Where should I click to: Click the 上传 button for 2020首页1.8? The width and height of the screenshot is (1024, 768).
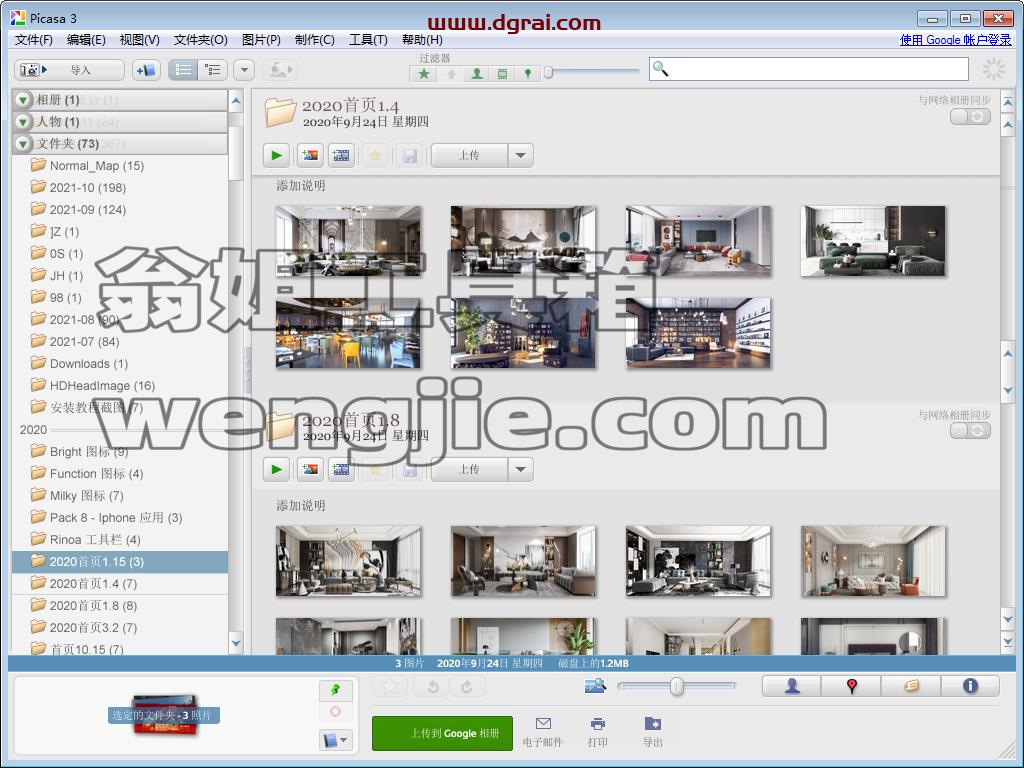(x=469, y=469)
